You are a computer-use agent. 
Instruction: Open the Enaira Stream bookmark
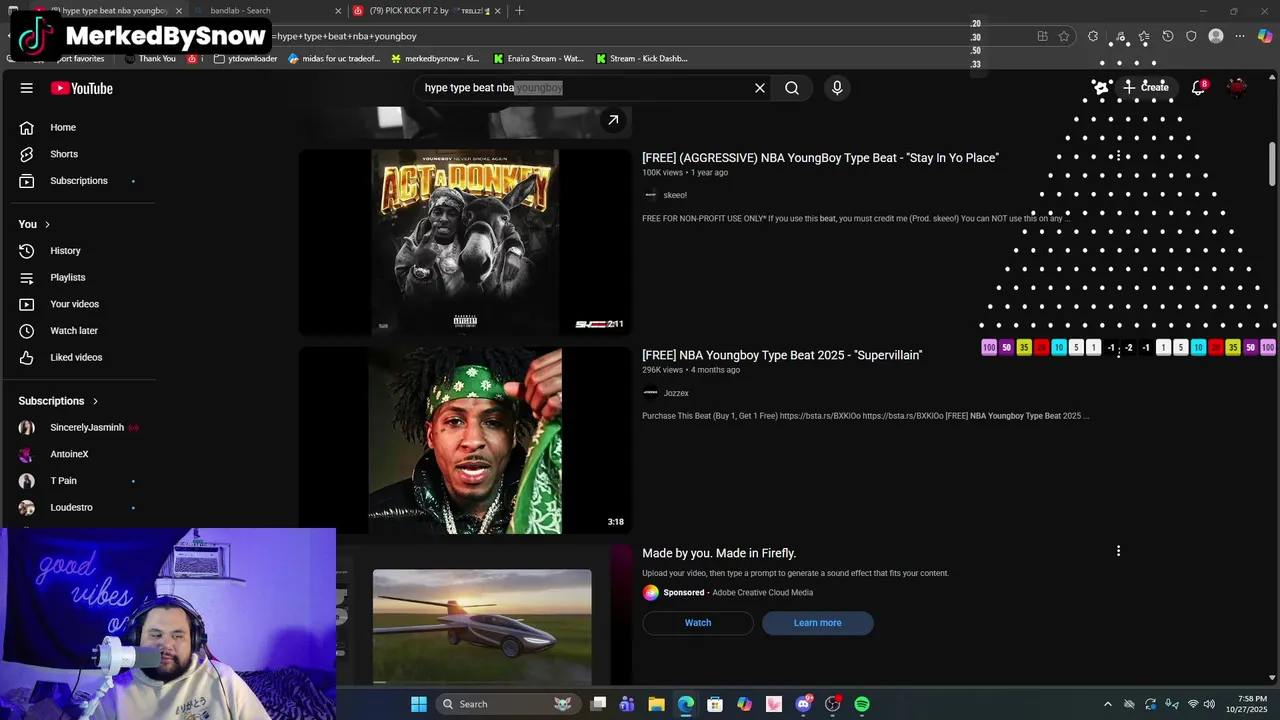538,59
